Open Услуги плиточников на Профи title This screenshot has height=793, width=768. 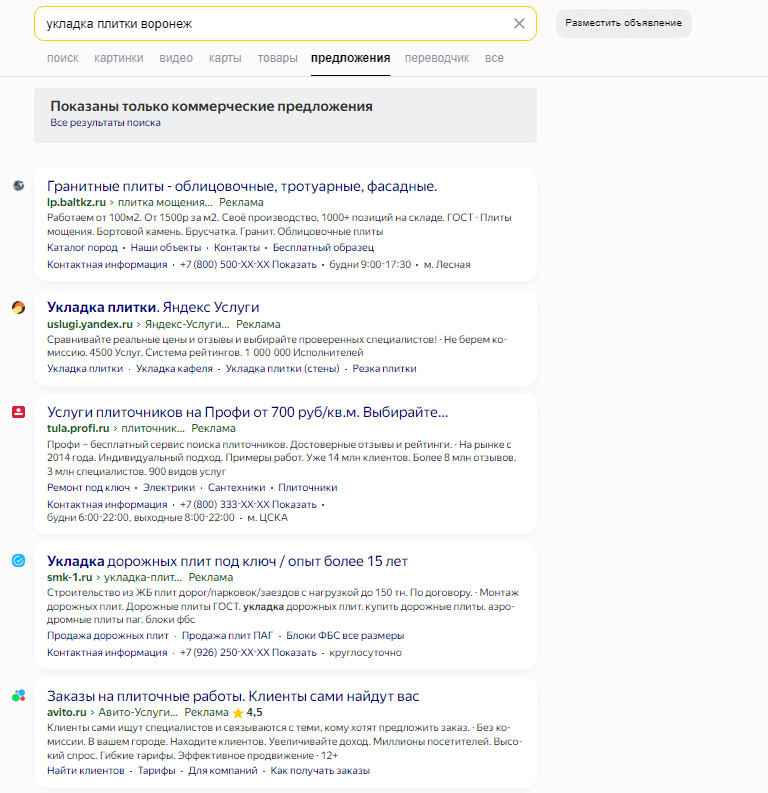247,412
